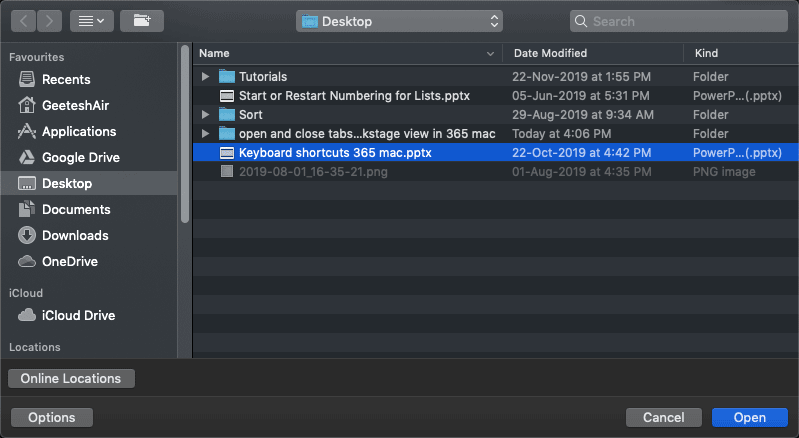Go to Downloads in the sidebar
The image size is (799, 438).
pyautogui.click(x=75, y=236)
